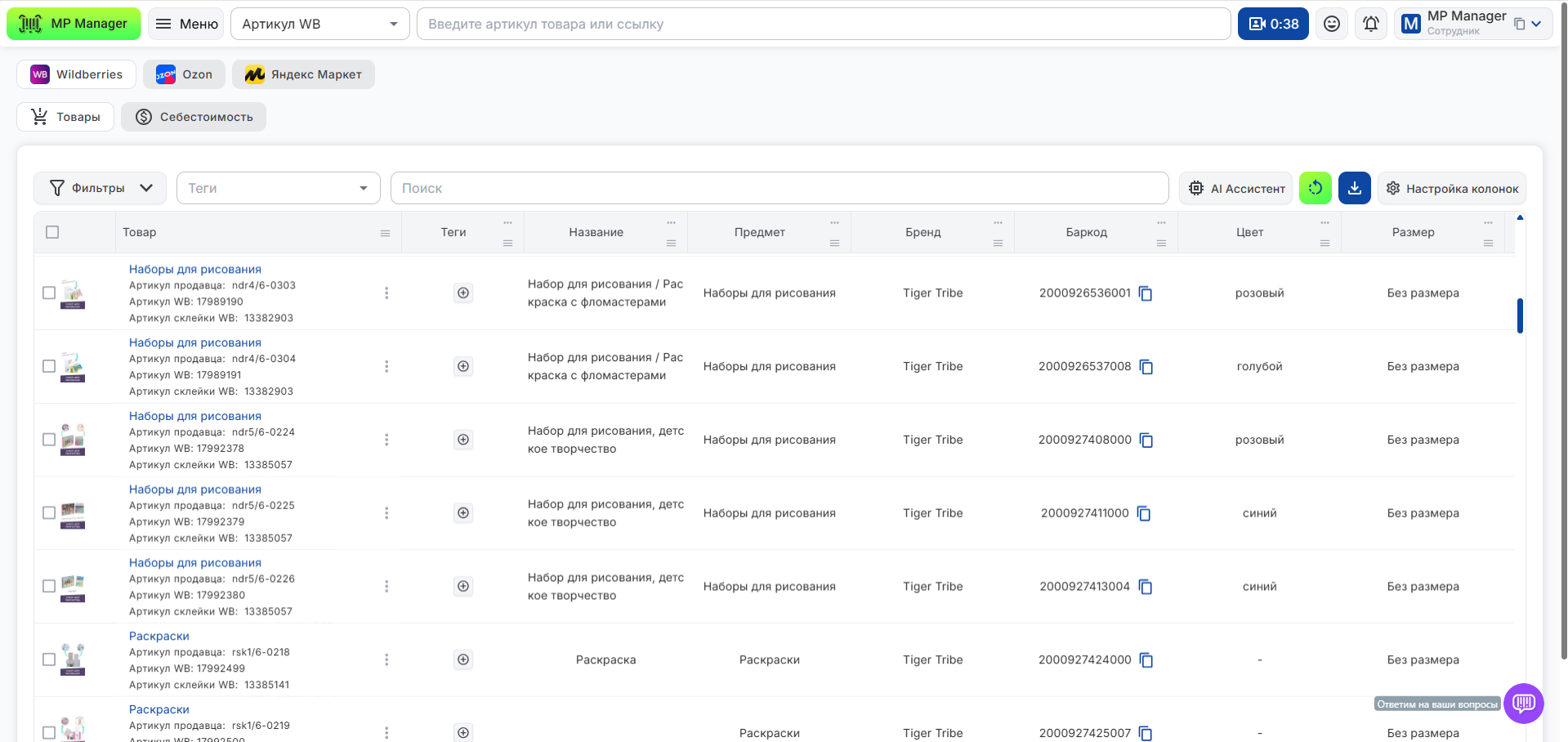
Task: Check the box for product ndr4/6-0303
Action: click(49, 293)
